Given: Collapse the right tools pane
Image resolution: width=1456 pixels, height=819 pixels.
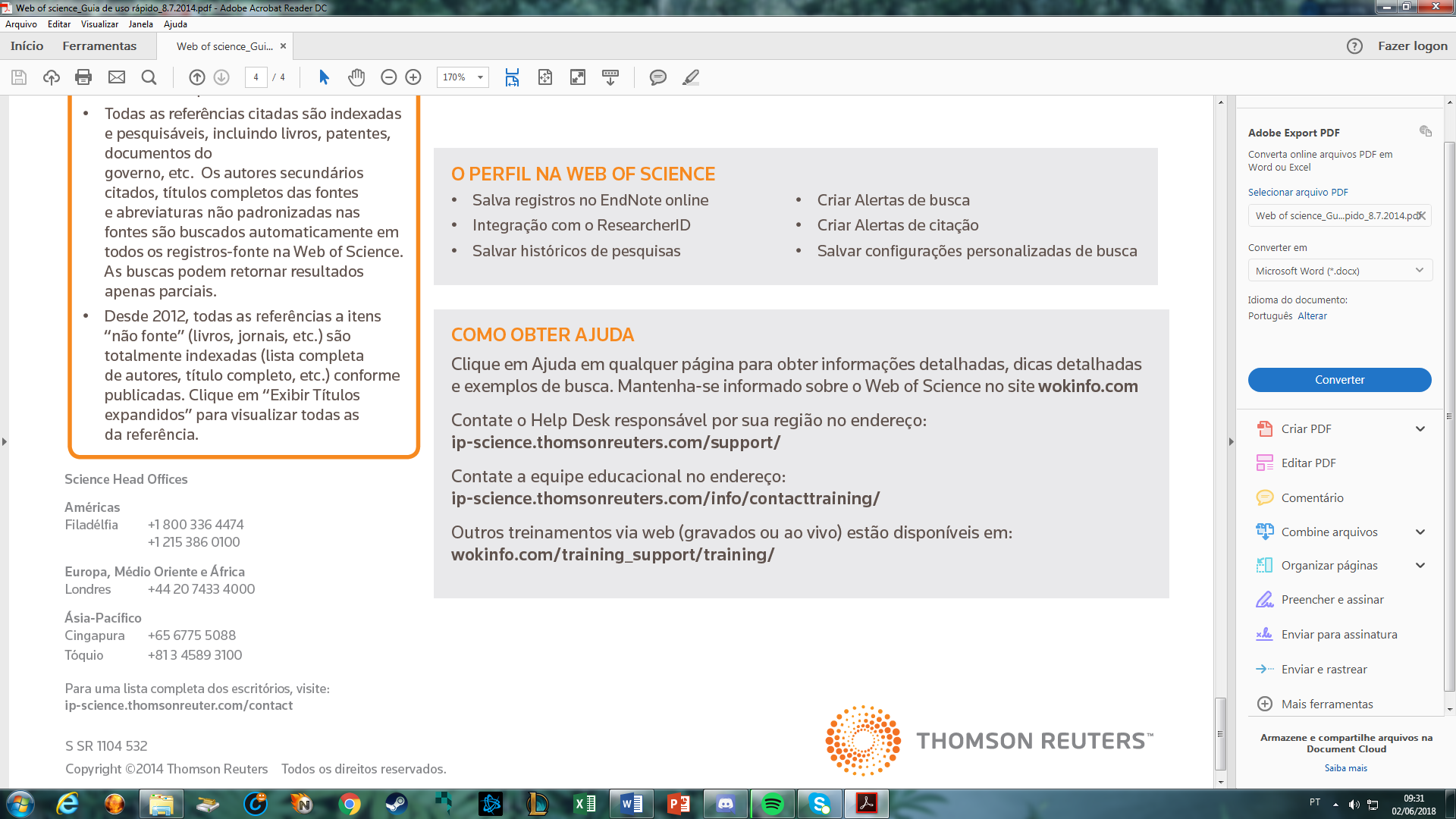Looking at the screenshot, I should pos(1231,441).
